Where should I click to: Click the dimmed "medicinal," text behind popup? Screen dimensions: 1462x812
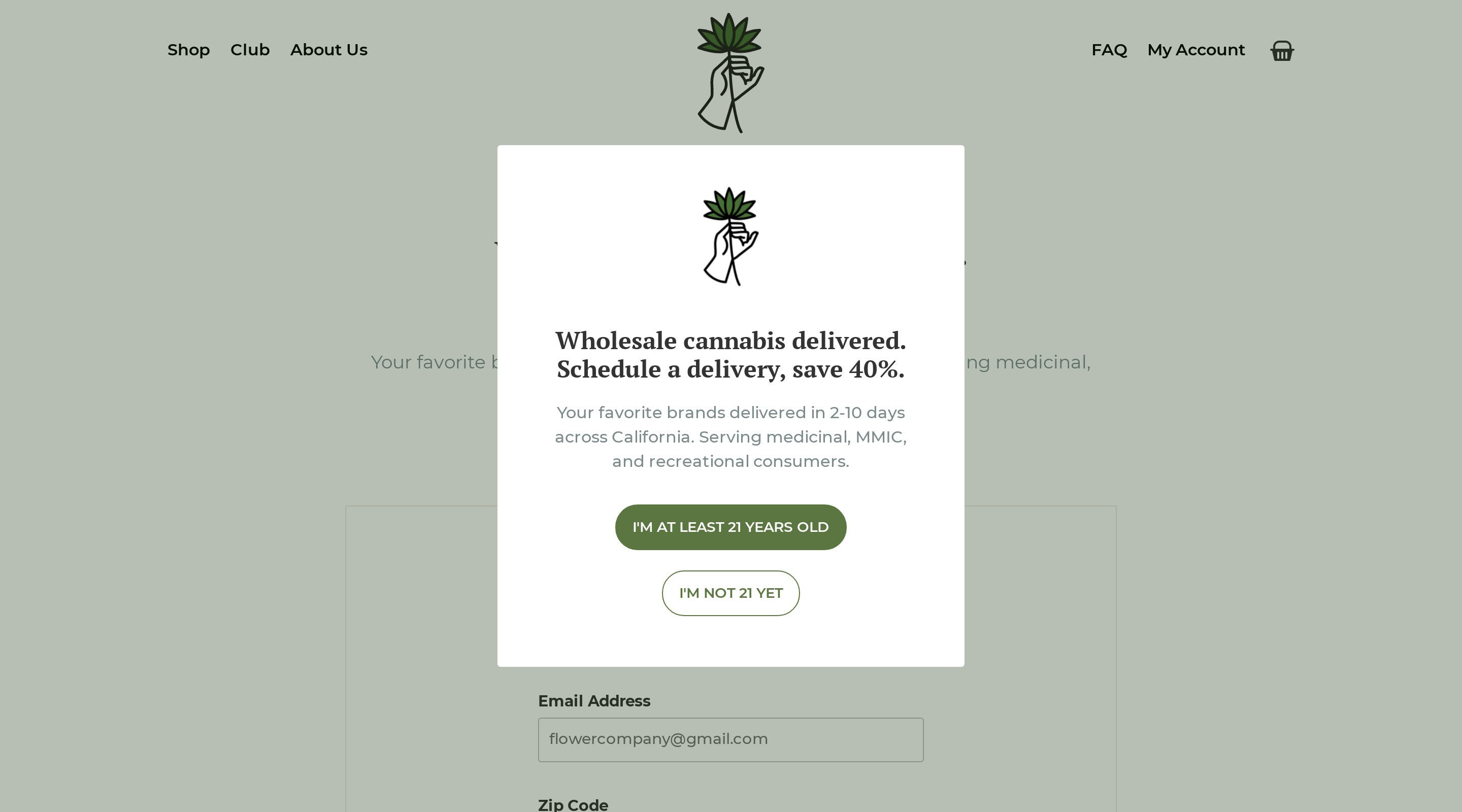[x=1042, y=362]
